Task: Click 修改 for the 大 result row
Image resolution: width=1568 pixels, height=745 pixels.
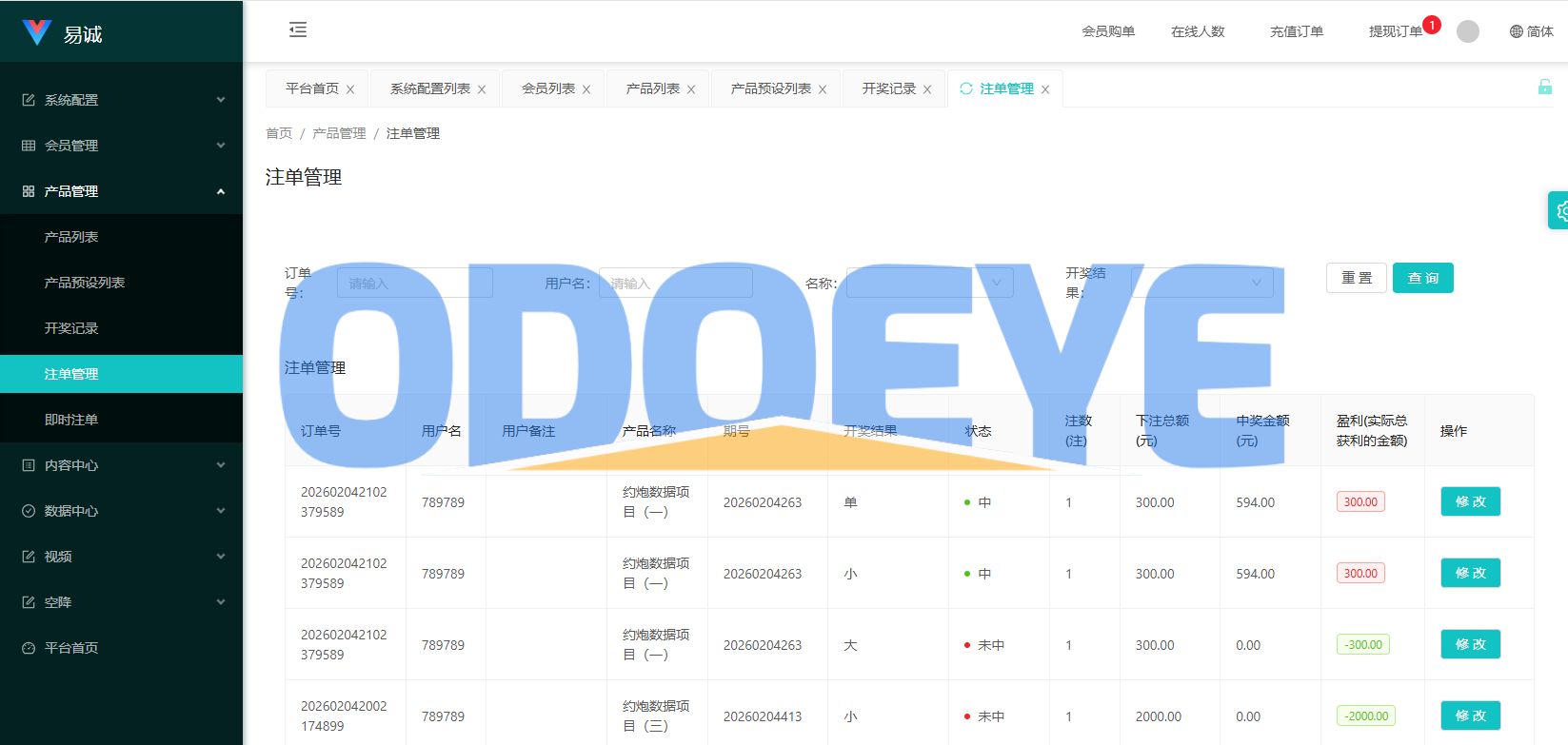Action: coord(1471,644)
